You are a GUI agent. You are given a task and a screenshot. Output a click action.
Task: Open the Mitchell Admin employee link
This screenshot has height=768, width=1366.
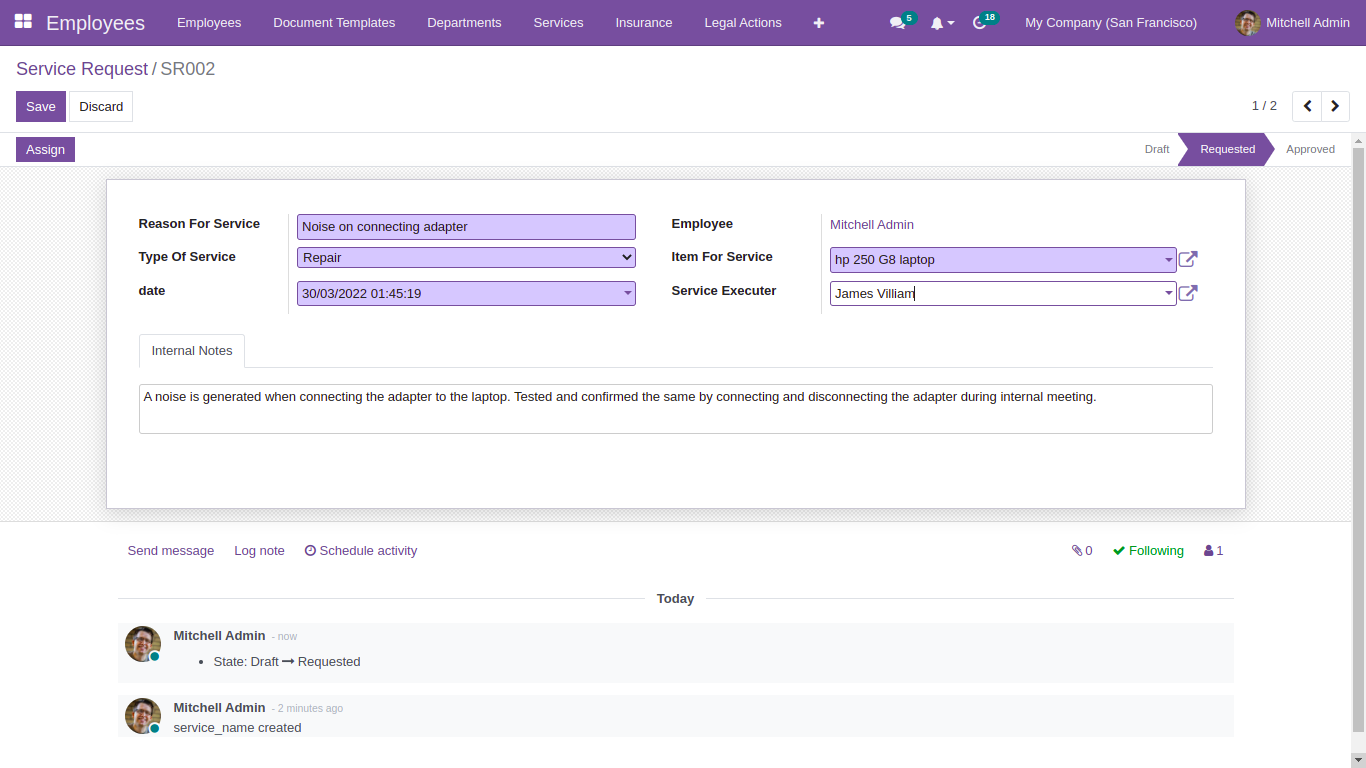coord(871,224)
